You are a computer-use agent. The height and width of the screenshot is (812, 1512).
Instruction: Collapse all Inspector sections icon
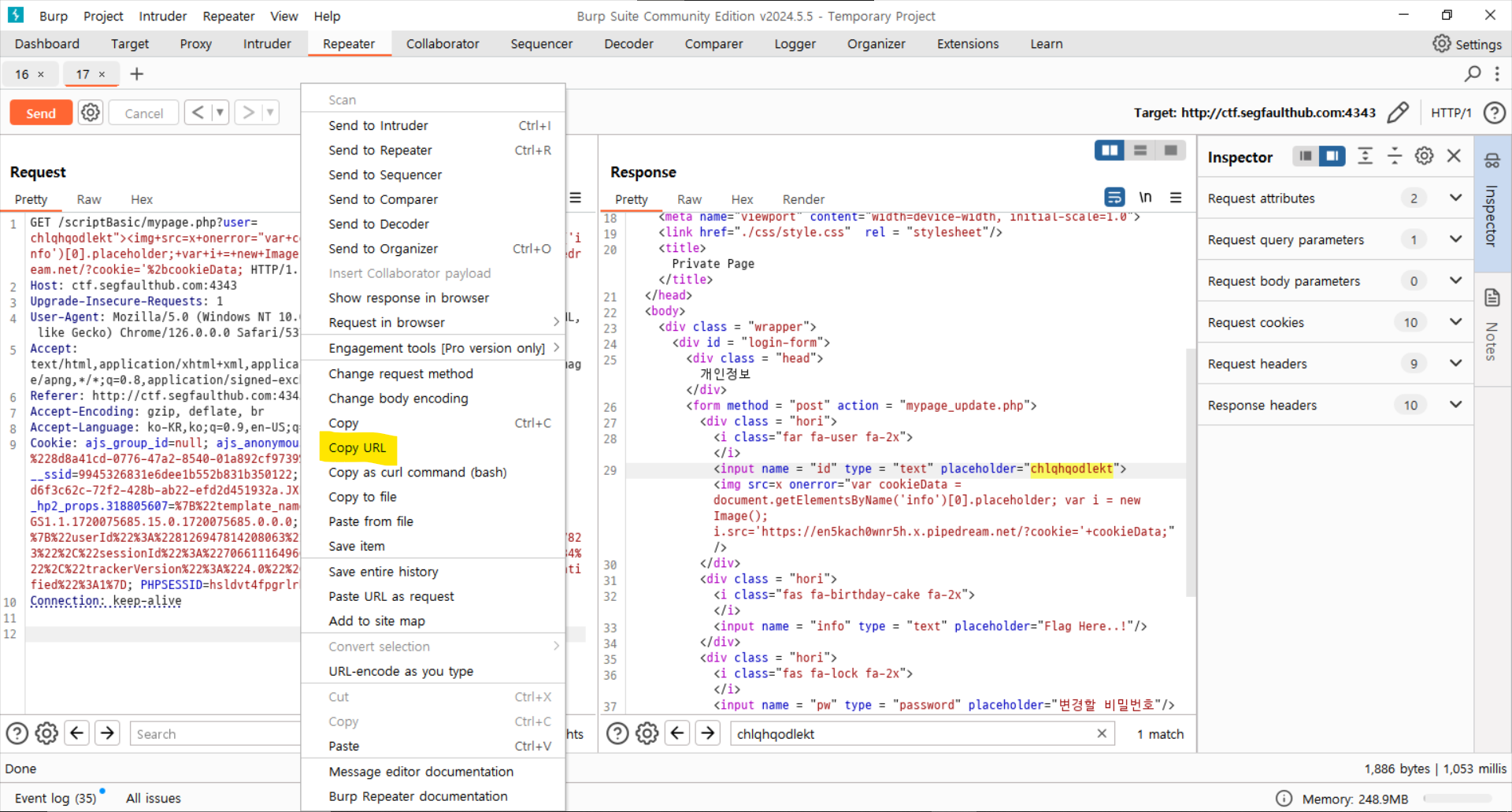pyautogui.click(x=1395, y=156)
